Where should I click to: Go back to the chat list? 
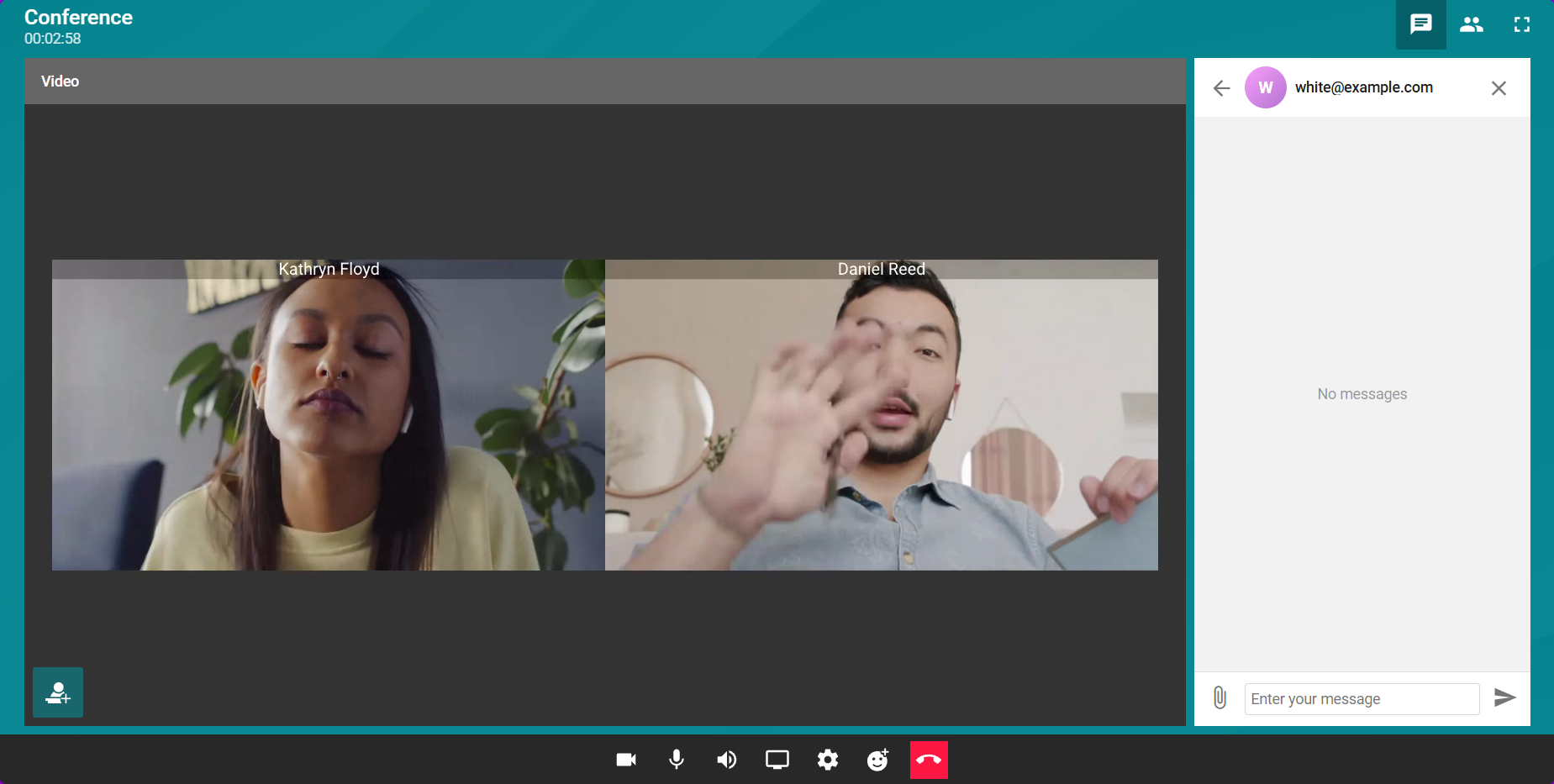point(1222,88)
